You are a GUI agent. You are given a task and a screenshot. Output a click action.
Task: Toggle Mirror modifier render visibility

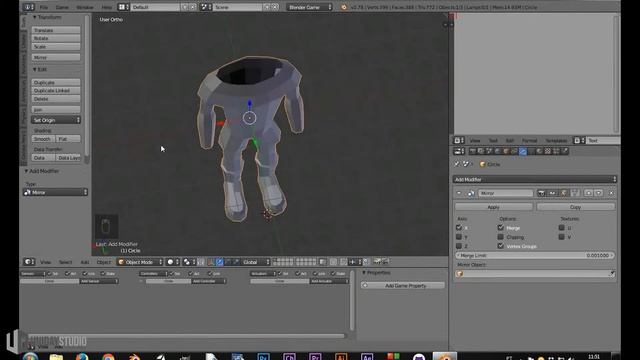click(541, 193)
